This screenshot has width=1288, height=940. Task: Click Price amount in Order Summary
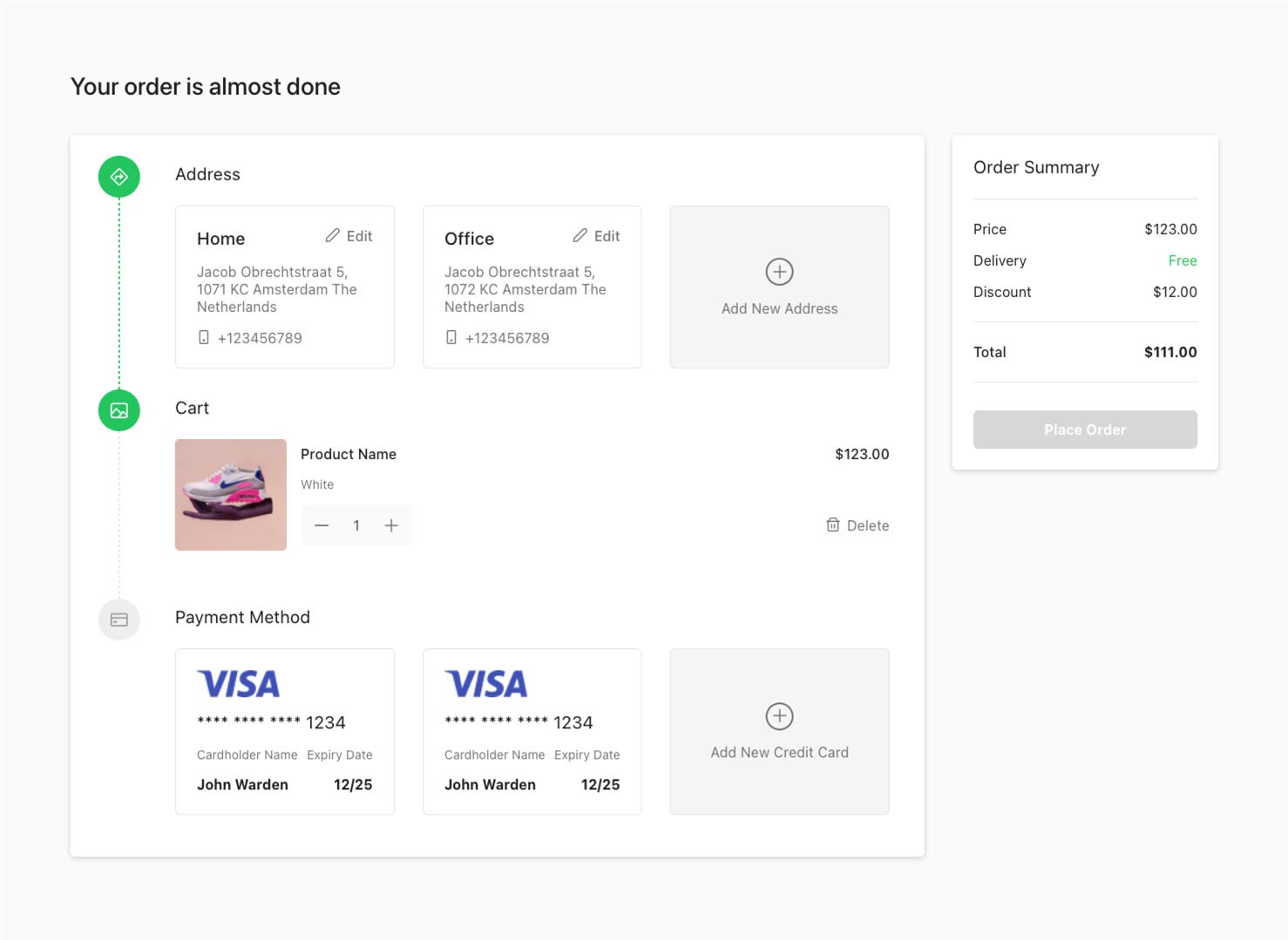click(1170, 229)
